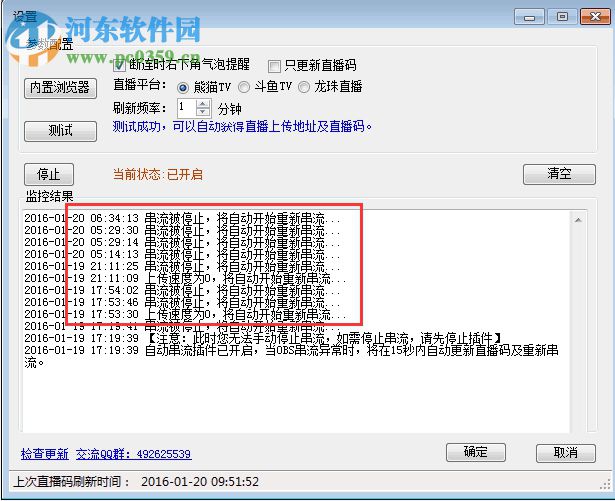
Task: Click the log entry at 05:14:13
Action: (182, 255)
